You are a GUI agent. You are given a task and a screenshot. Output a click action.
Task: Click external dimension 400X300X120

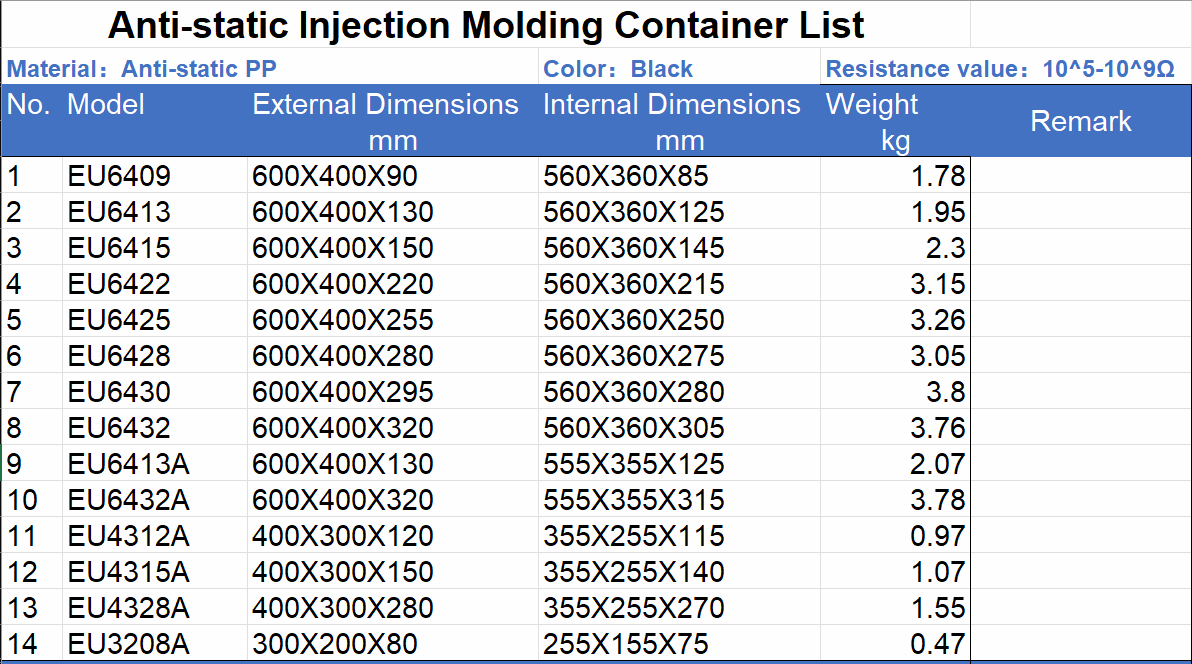343,537
